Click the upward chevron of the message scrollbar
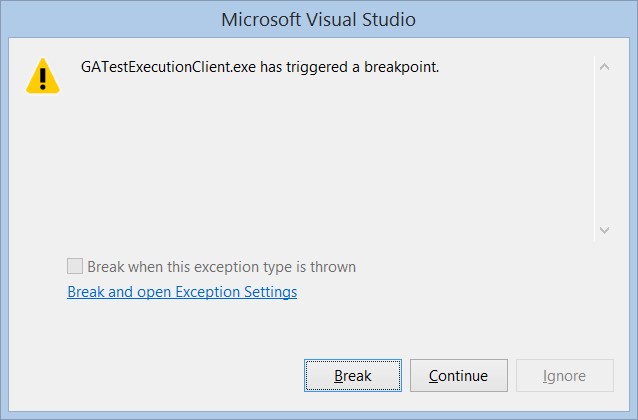 tap(604, 67)
